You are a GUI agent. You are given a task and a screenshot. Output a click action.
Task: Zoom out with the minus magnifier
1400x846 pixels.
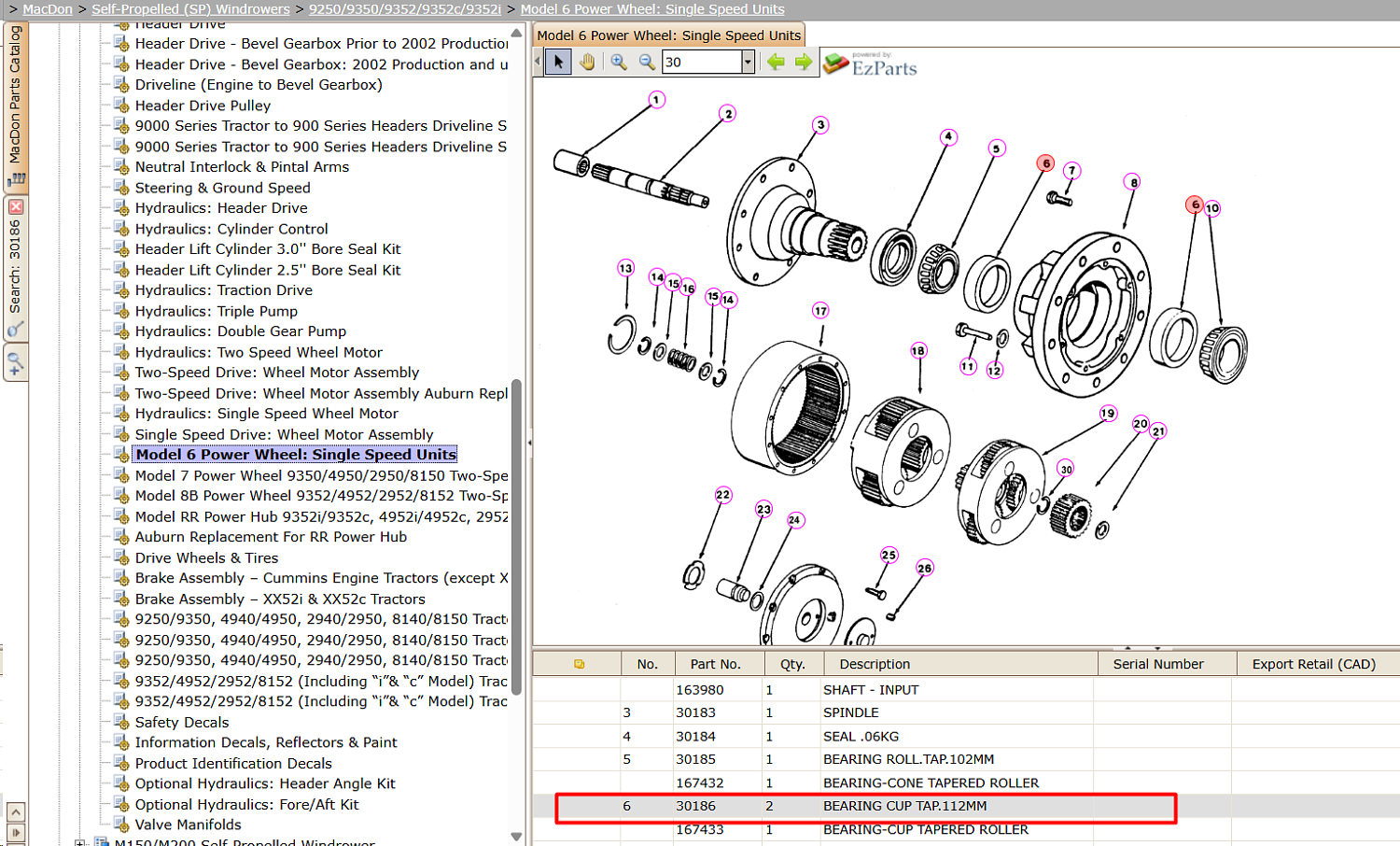tap(647, 63)
